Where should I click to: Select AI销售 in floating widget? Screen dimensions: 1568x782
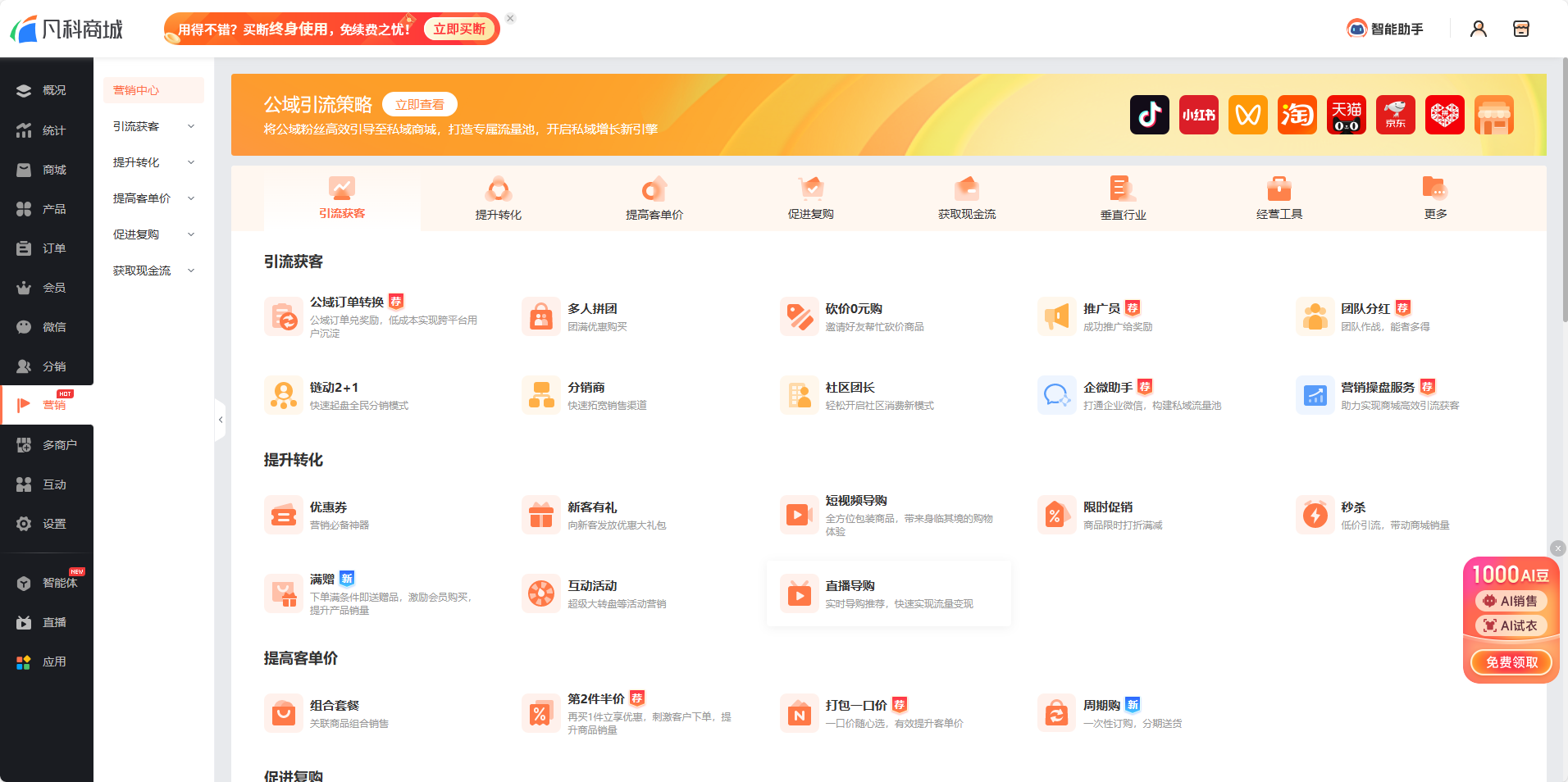[1511, 601]
